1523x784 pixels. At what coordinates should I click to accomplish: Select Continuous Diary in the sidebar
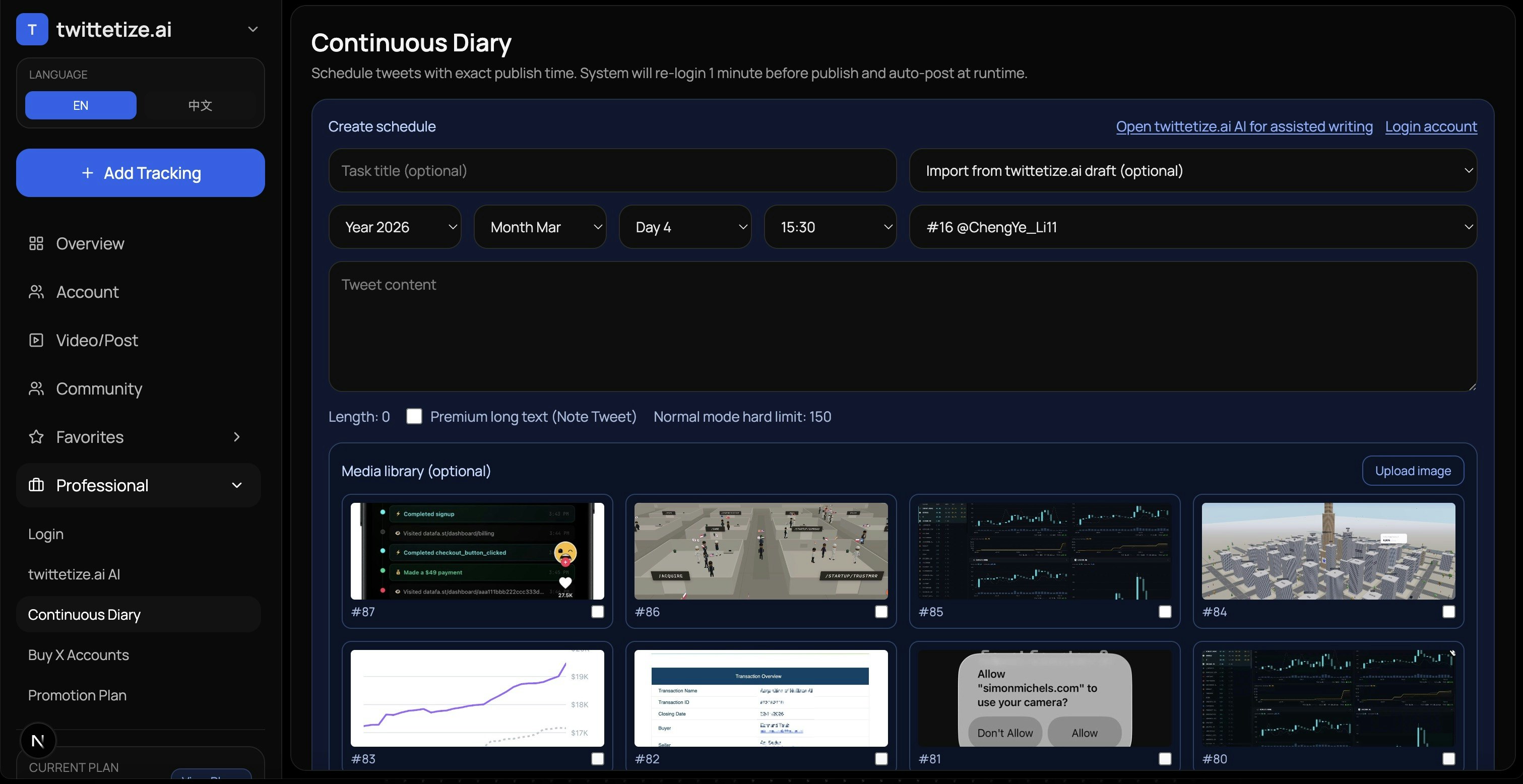tap(84, 614)
